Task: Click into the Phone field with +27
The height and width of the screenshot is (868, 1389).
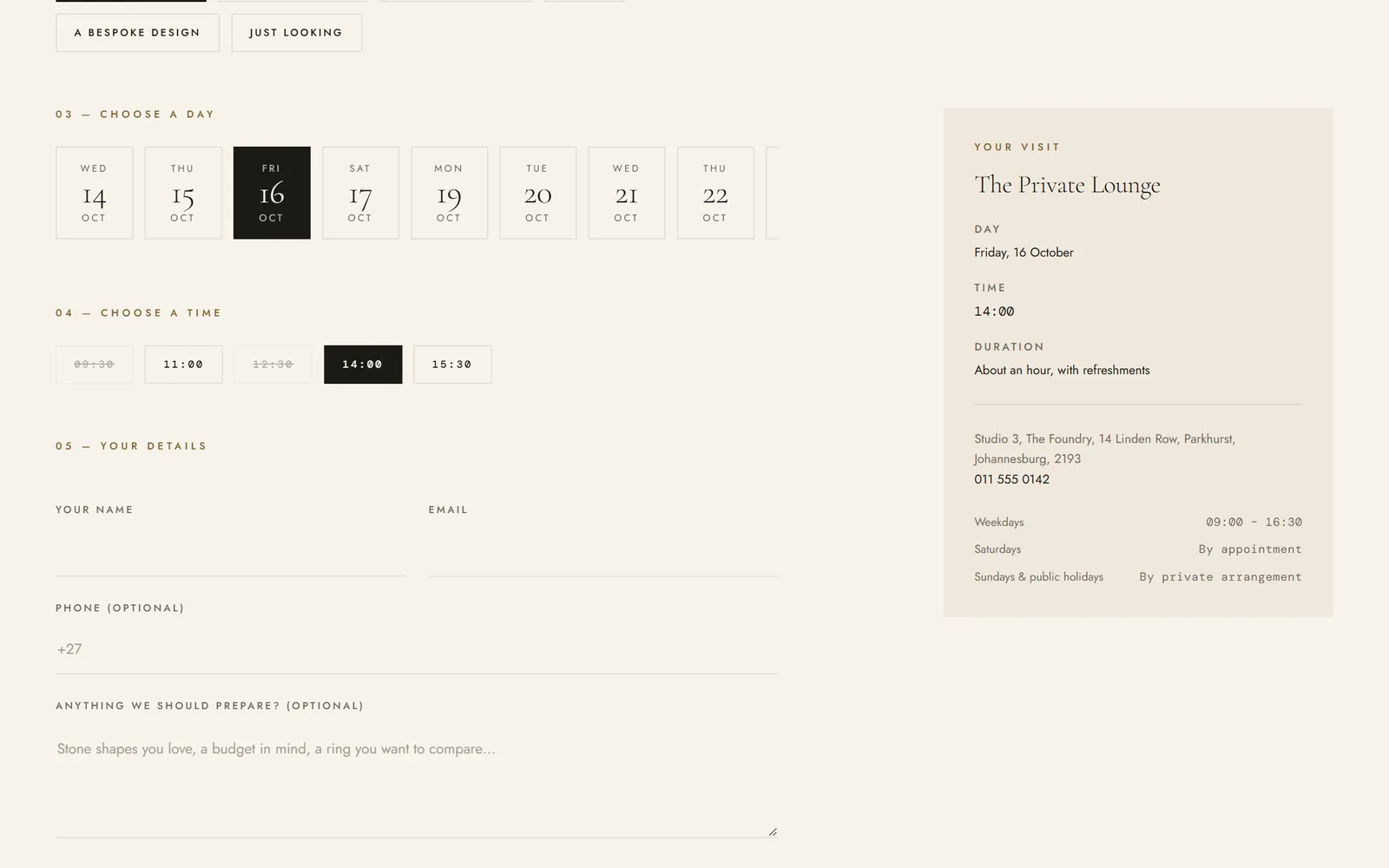Action: tap(417, 649)
